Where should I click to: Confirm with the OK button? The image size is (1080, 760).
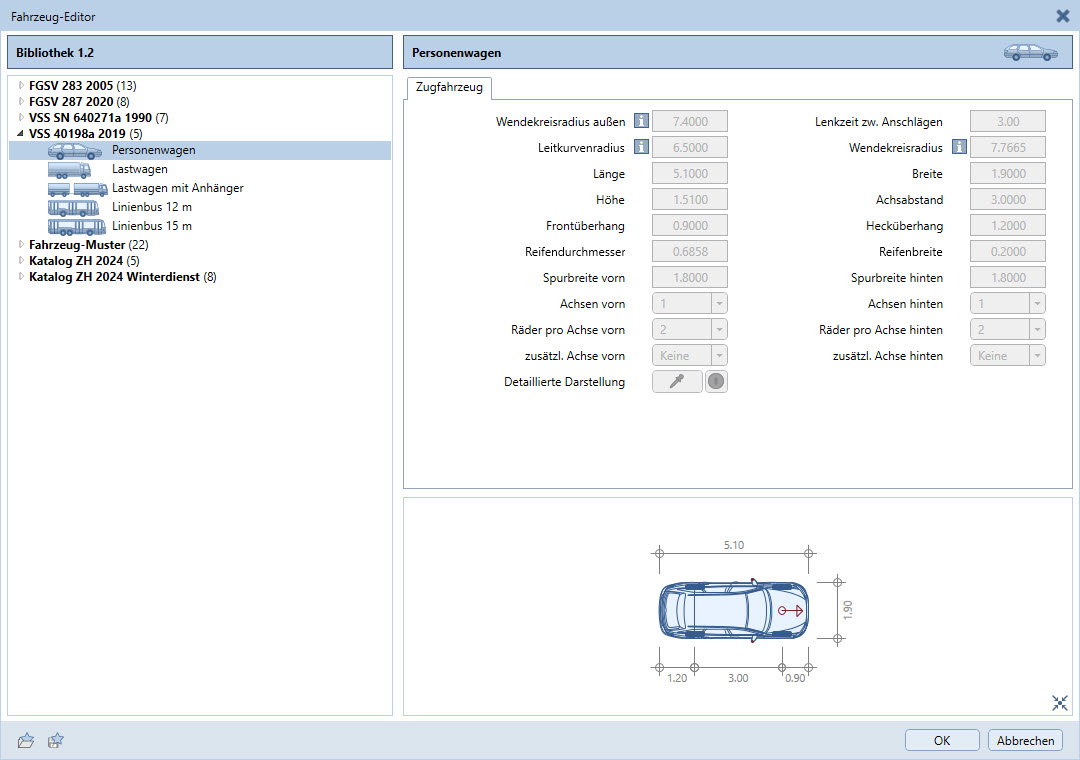[x=942, y=741]
